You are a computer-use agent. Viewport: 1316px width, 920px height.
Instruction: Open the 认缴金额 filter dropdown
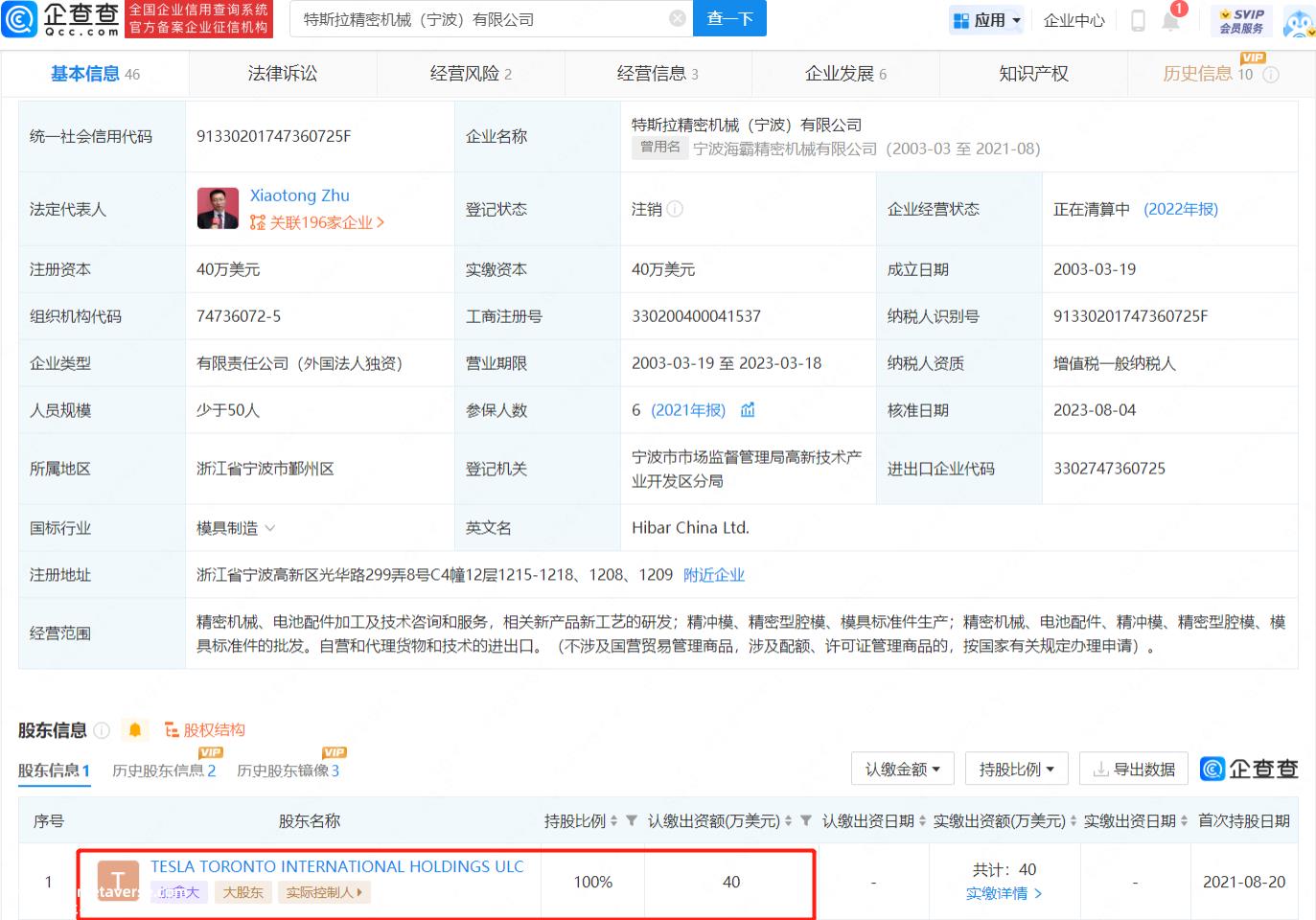click(x=902, y=769)
